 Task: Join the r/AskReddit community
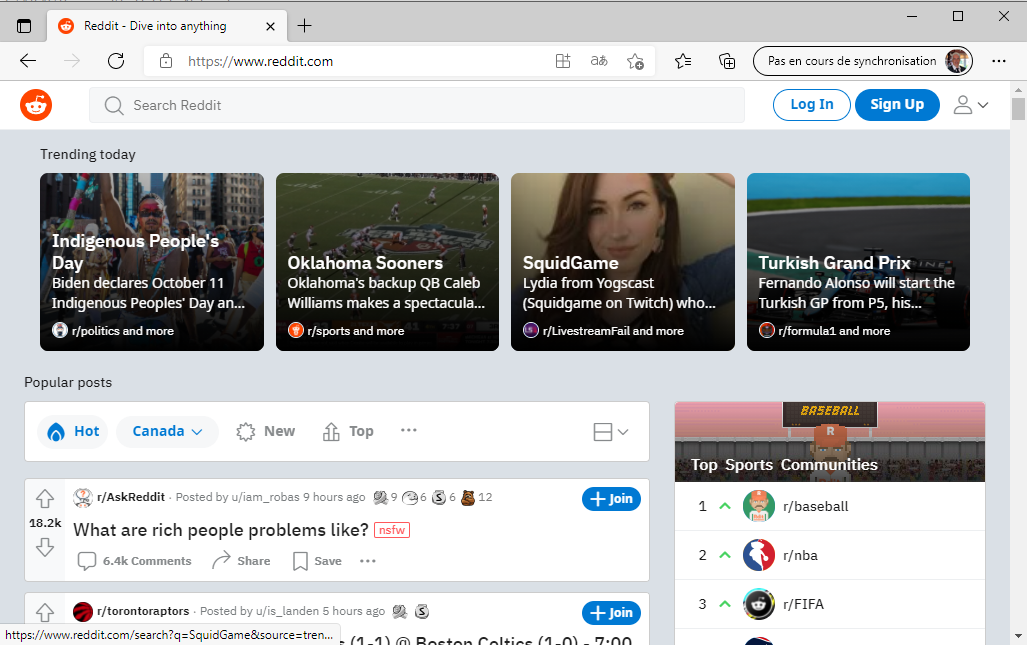tap(611, 499)
